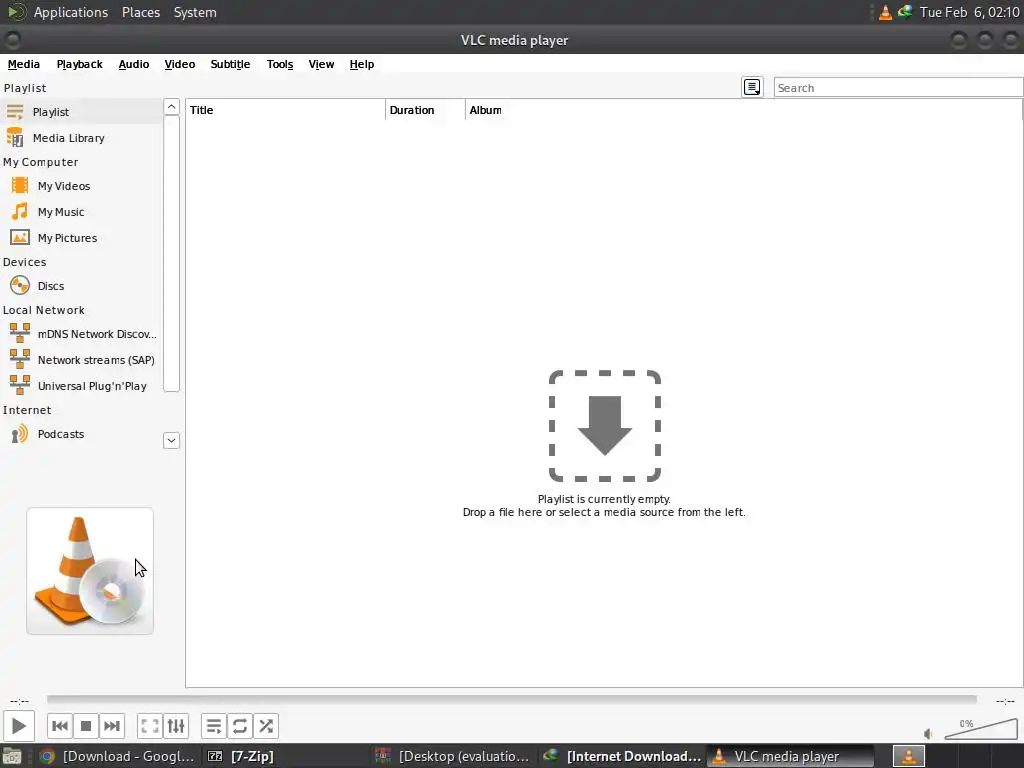The height and width of the screenshot is (768, 1024).
Task: Select Universal Plug'n'Play source
Action: [x=81, y=386]
